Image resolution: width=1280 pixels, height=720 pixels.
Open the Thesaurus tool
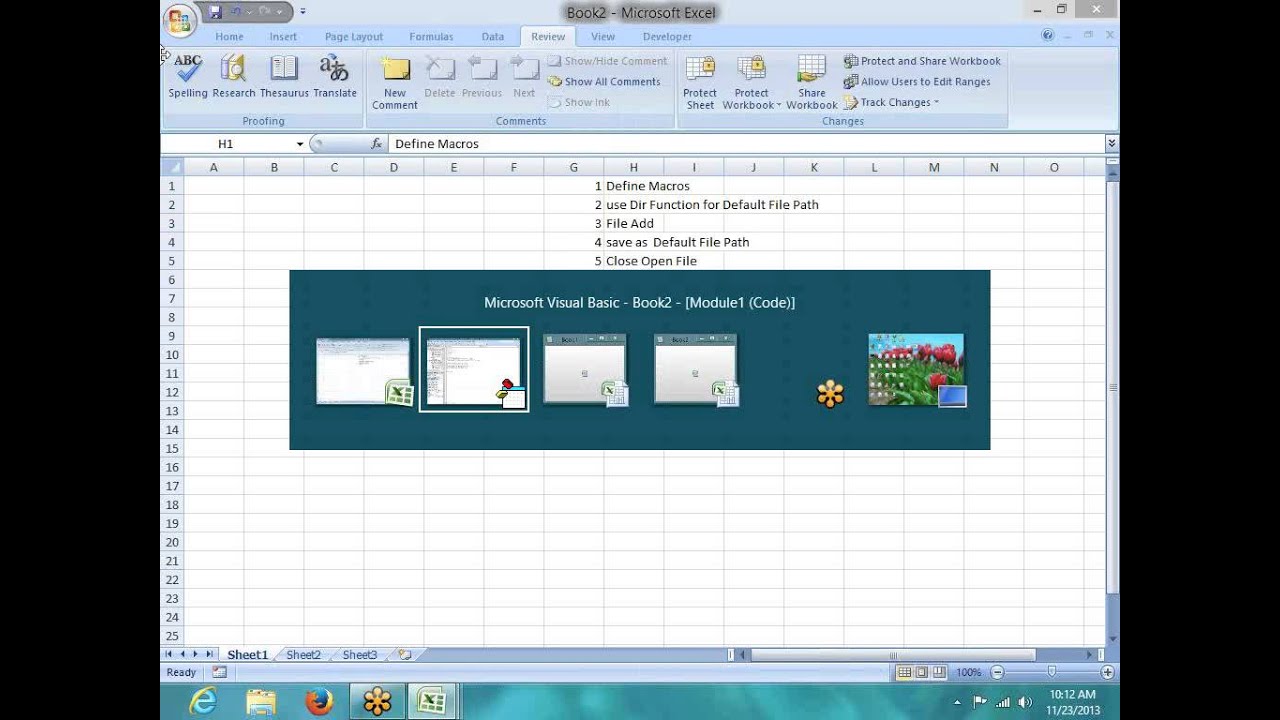click(x=284, y=77)
